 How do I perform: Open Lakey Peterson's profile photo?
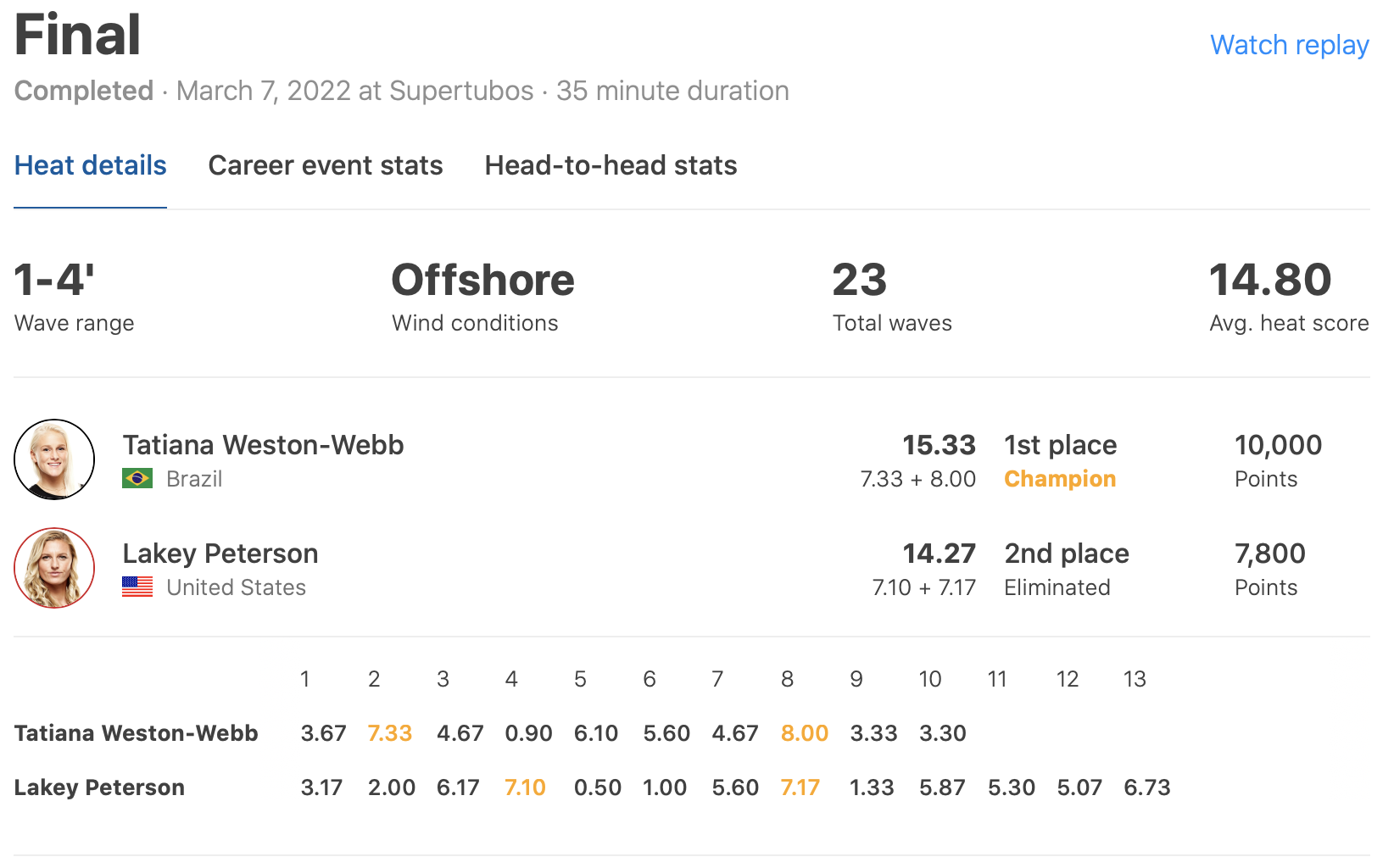(x=54, y=568)
